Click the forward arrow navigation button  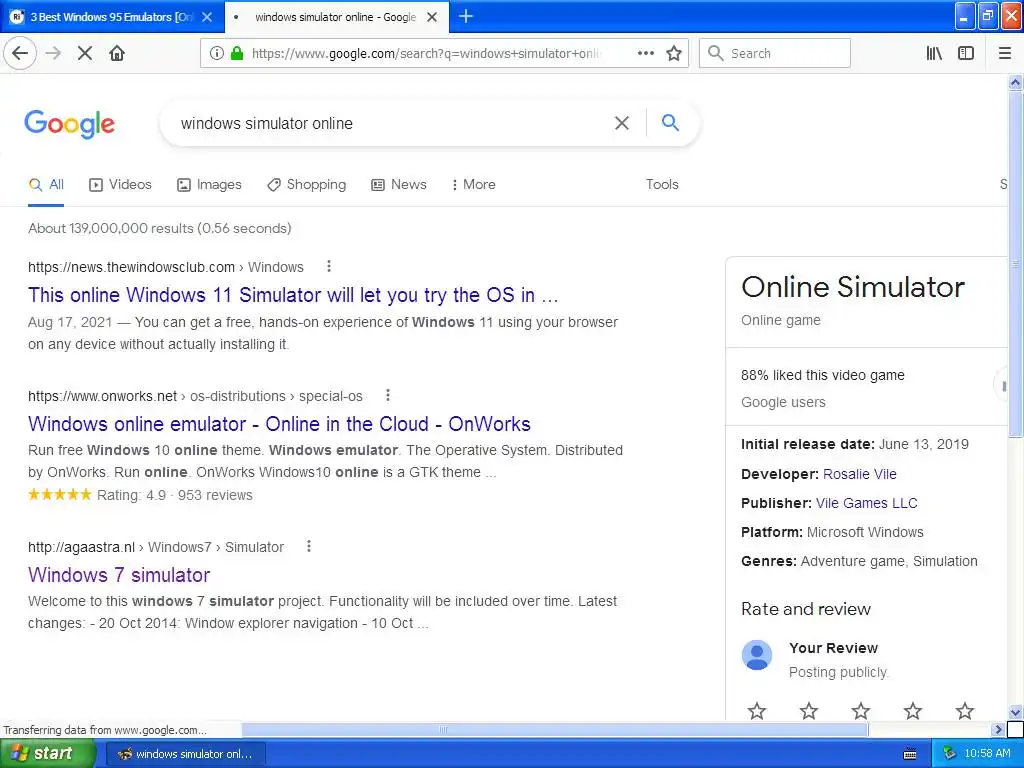[54, 54]
